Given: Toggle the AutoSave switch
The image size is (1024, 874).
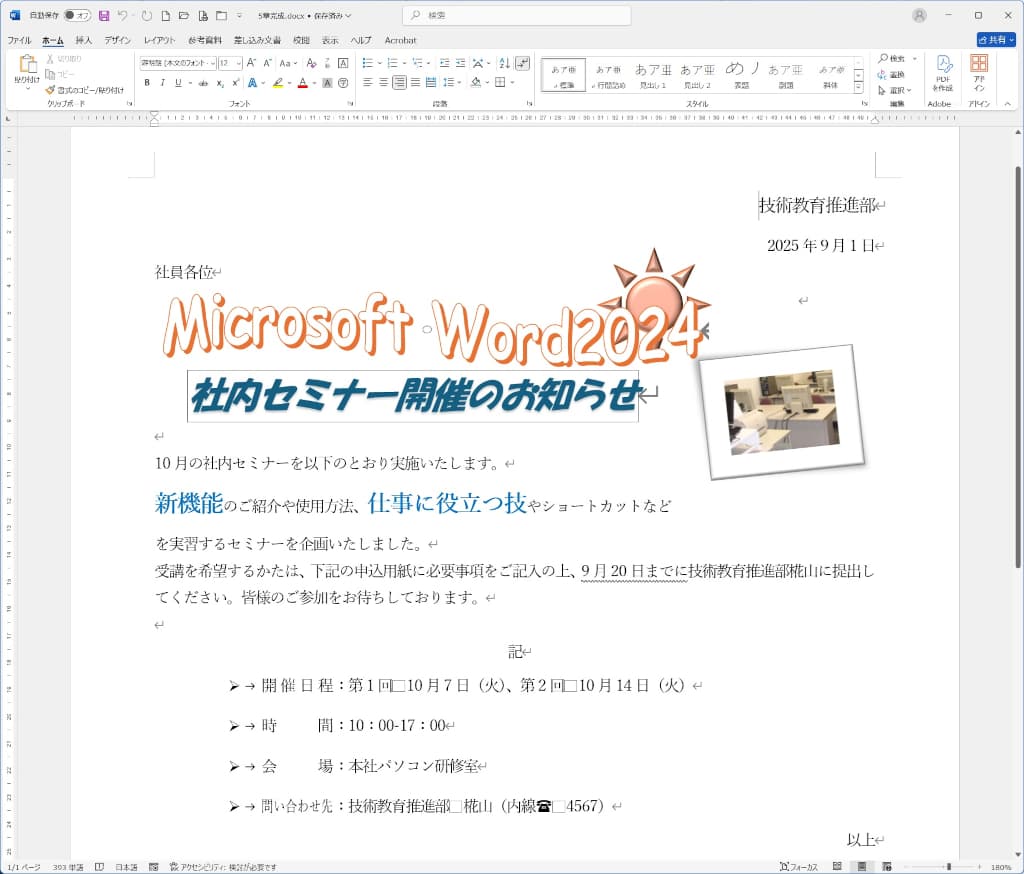Looking at the screenshot, I should [x=77, y=16].
